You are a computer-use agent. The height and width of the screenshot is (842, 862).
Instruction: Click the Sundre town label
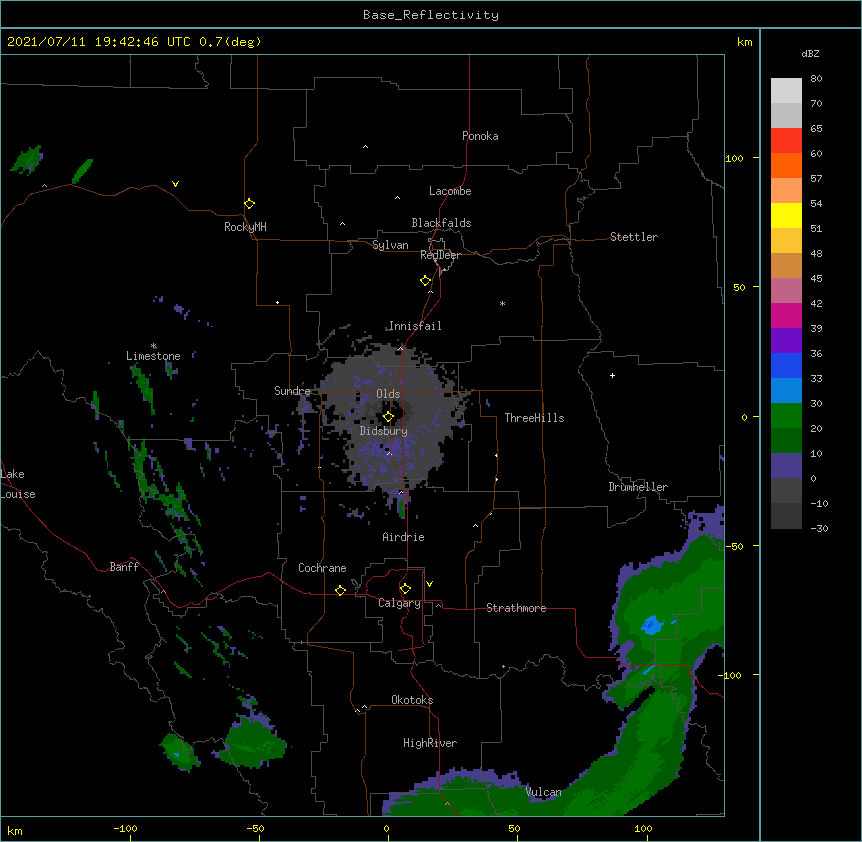point(292,391)
